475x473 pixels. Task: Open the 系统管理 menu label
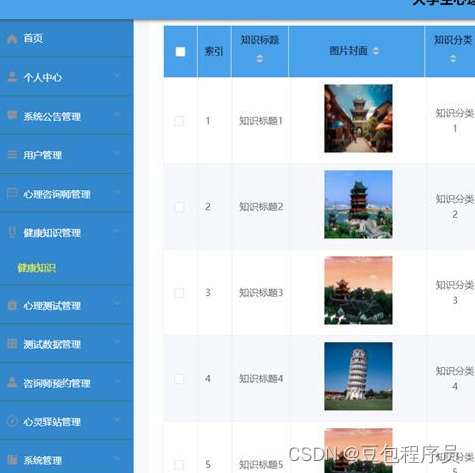click(42, 461)
